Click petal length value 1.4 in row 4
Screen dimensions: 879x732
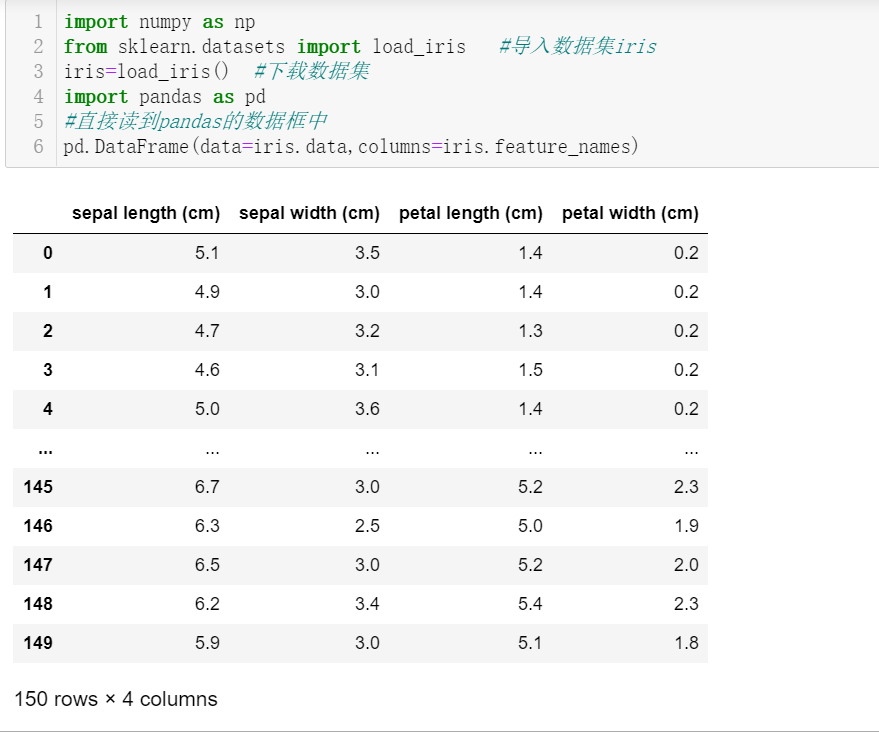click(x=530, y=409)
